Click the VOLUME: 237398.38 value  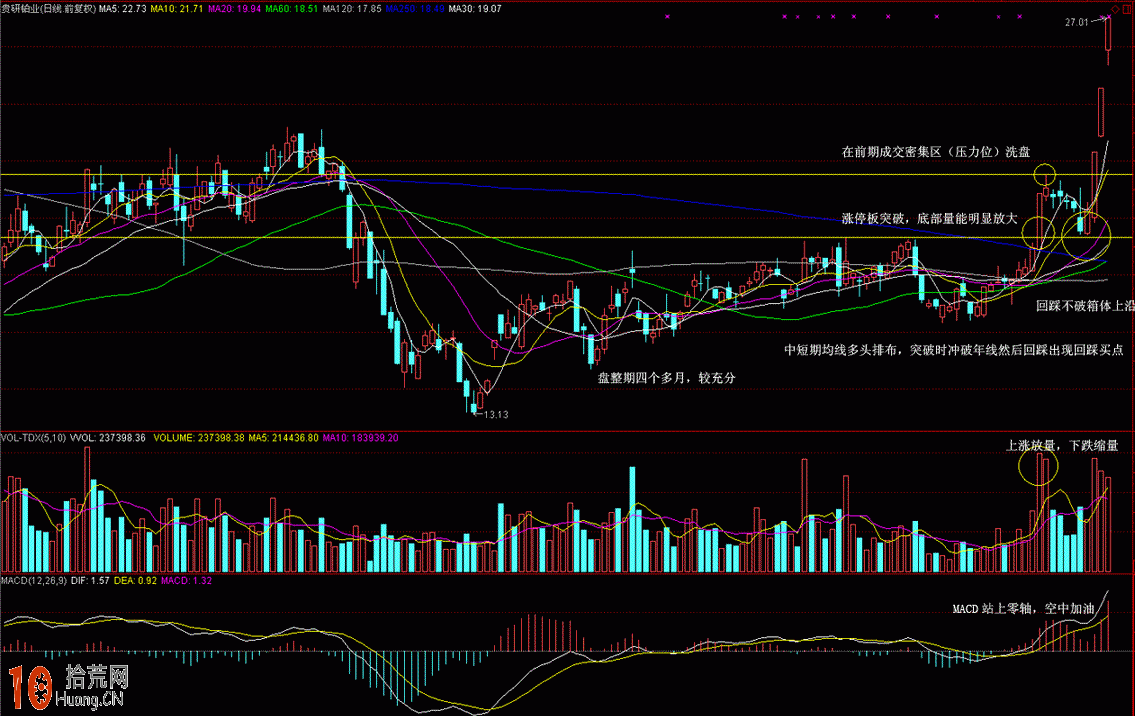[x=199, y=438]
